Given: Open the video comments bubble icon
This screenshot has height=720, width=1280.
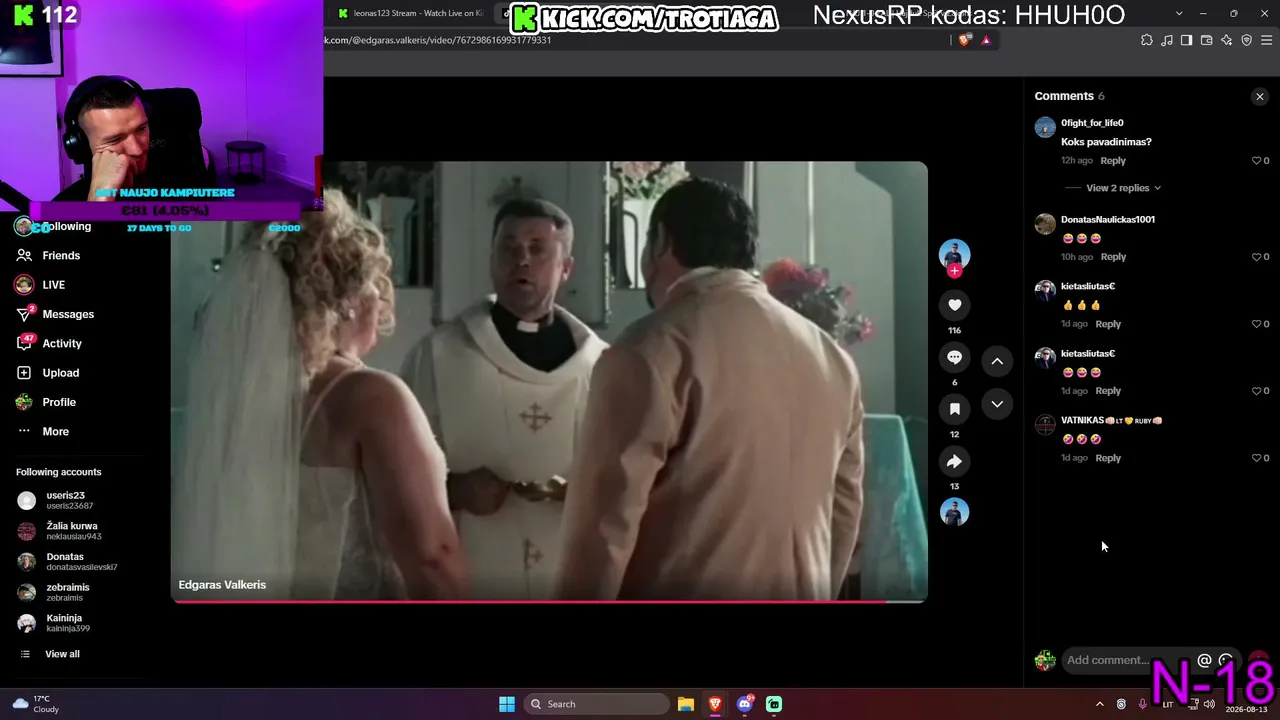Looking at the screenshot, I should [954, 357].
